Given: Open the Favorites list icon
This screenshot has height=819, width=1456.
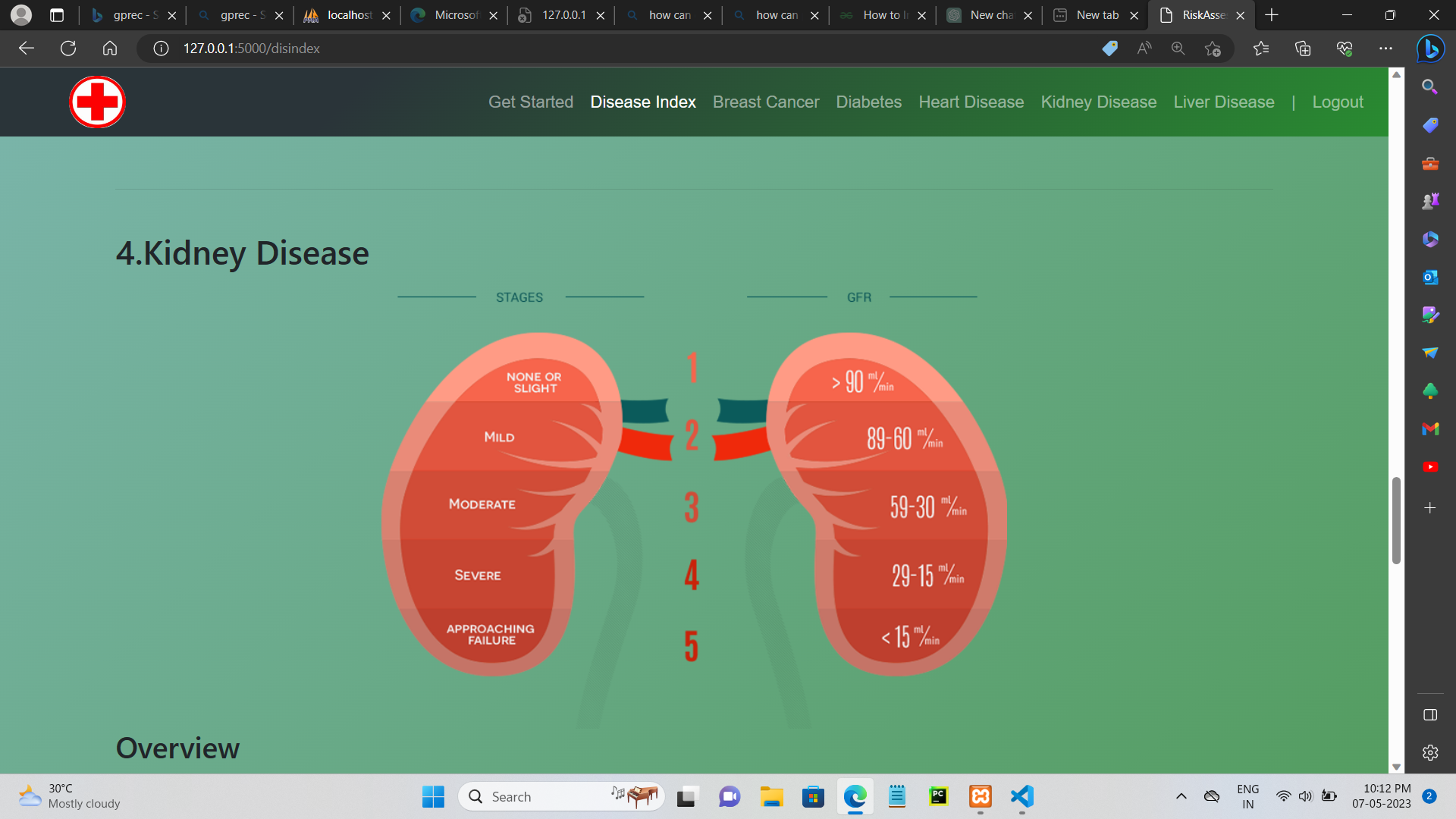Looking at the screenshot, I should (x=1261, y=49).
